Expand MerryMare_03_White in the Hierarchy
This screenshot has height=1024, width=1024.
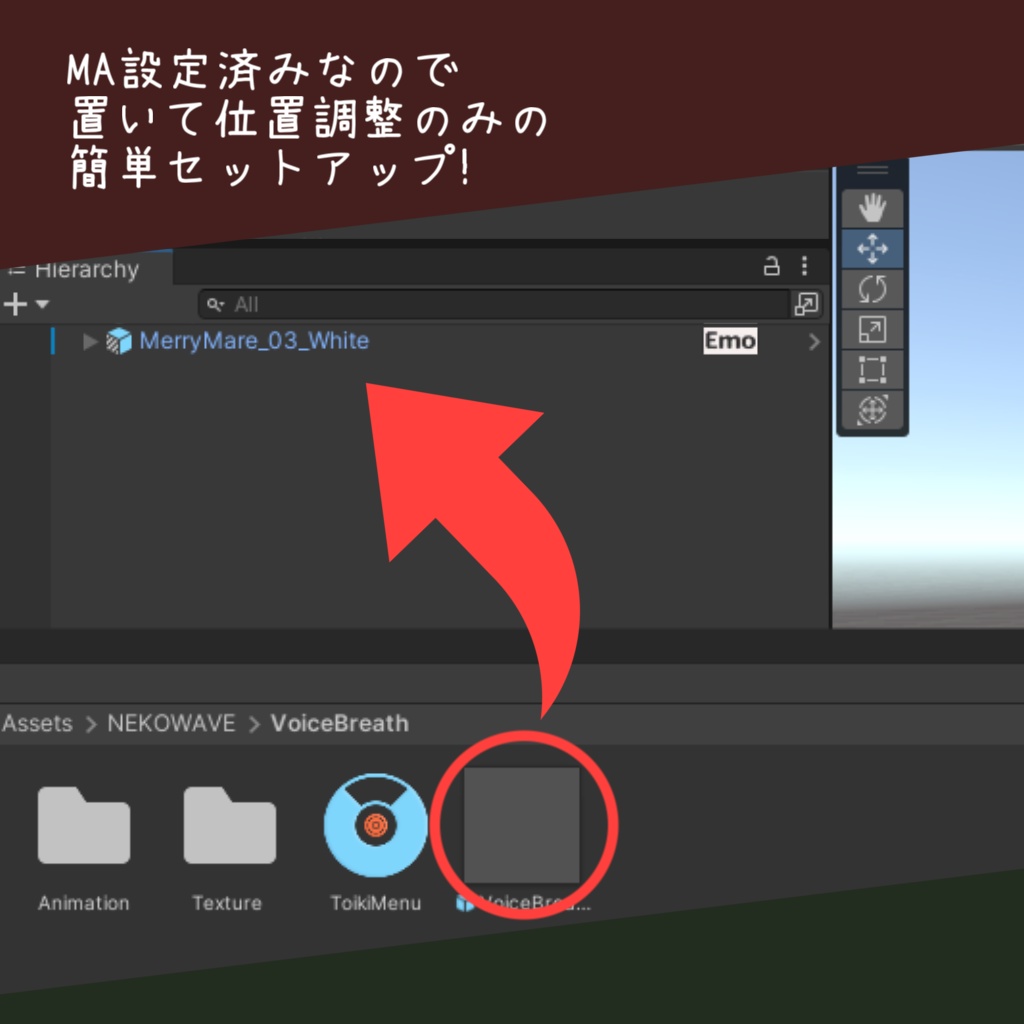tap(88, 341)
